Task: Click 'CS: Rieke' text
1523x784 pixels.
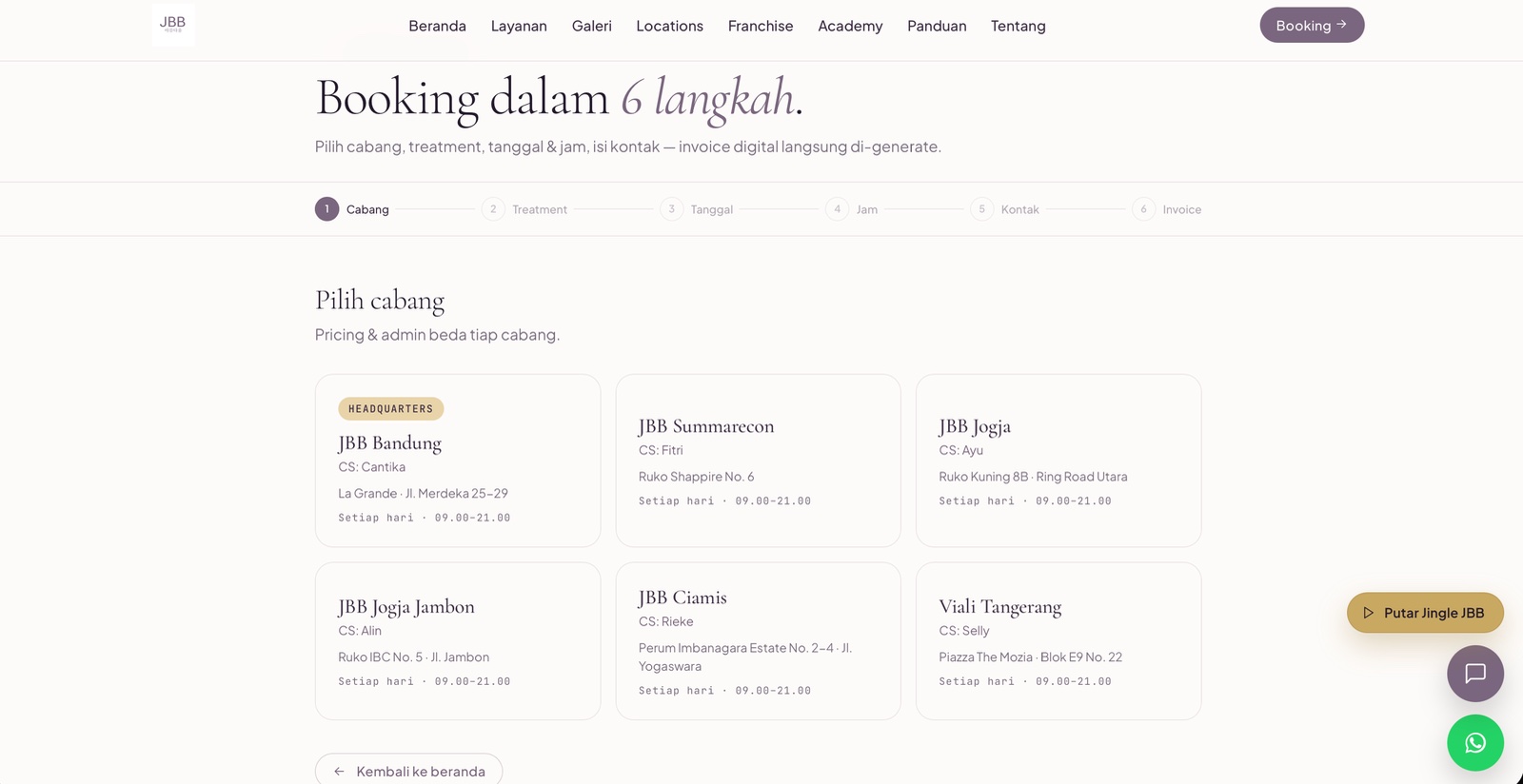Action: tap(666, 621)
